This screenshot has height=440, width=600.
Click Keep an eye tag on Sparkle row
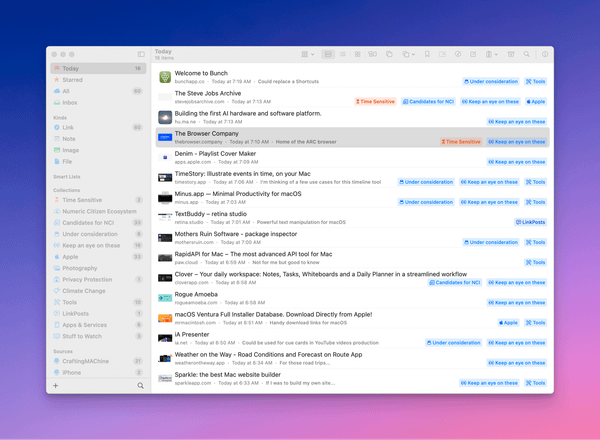point(489,383)
